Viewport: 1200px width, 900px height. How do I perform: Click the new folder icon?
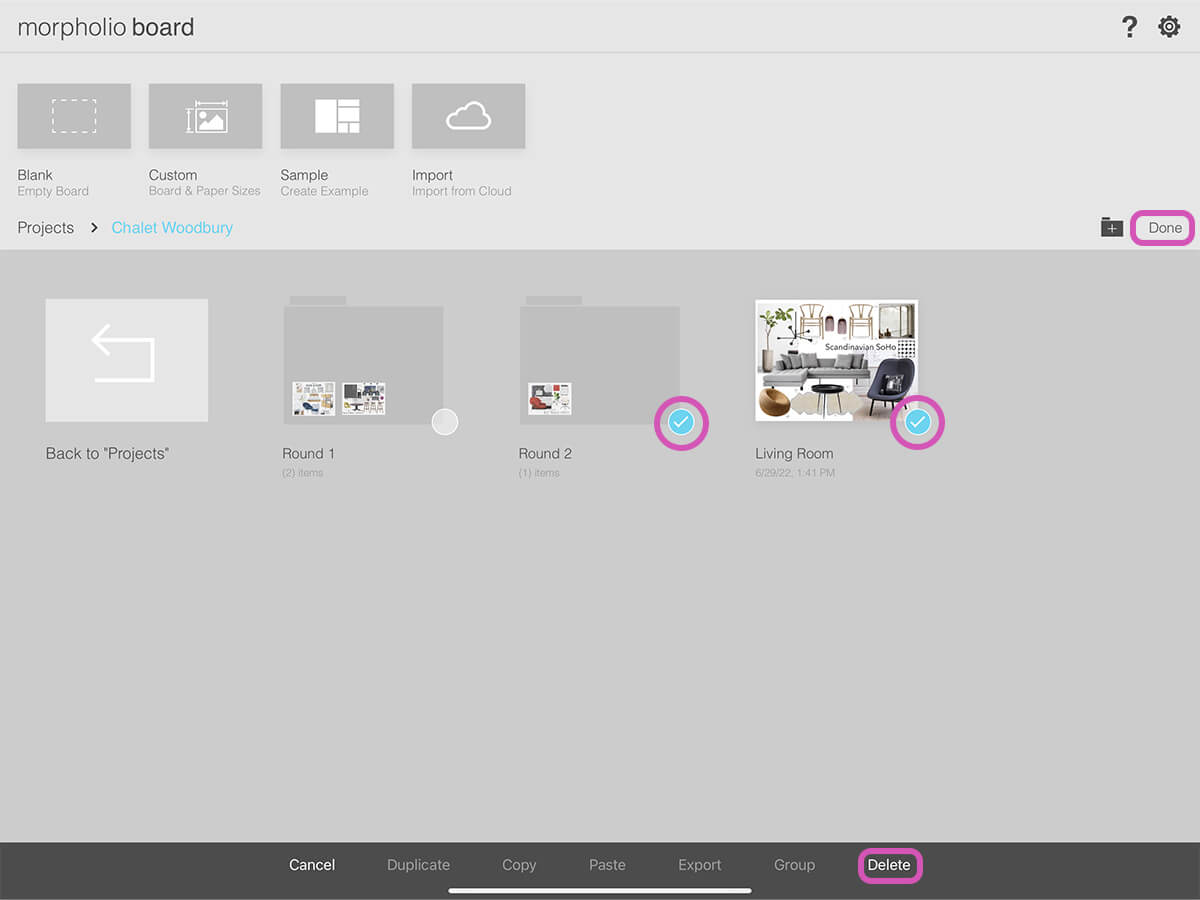(1112, 227)
